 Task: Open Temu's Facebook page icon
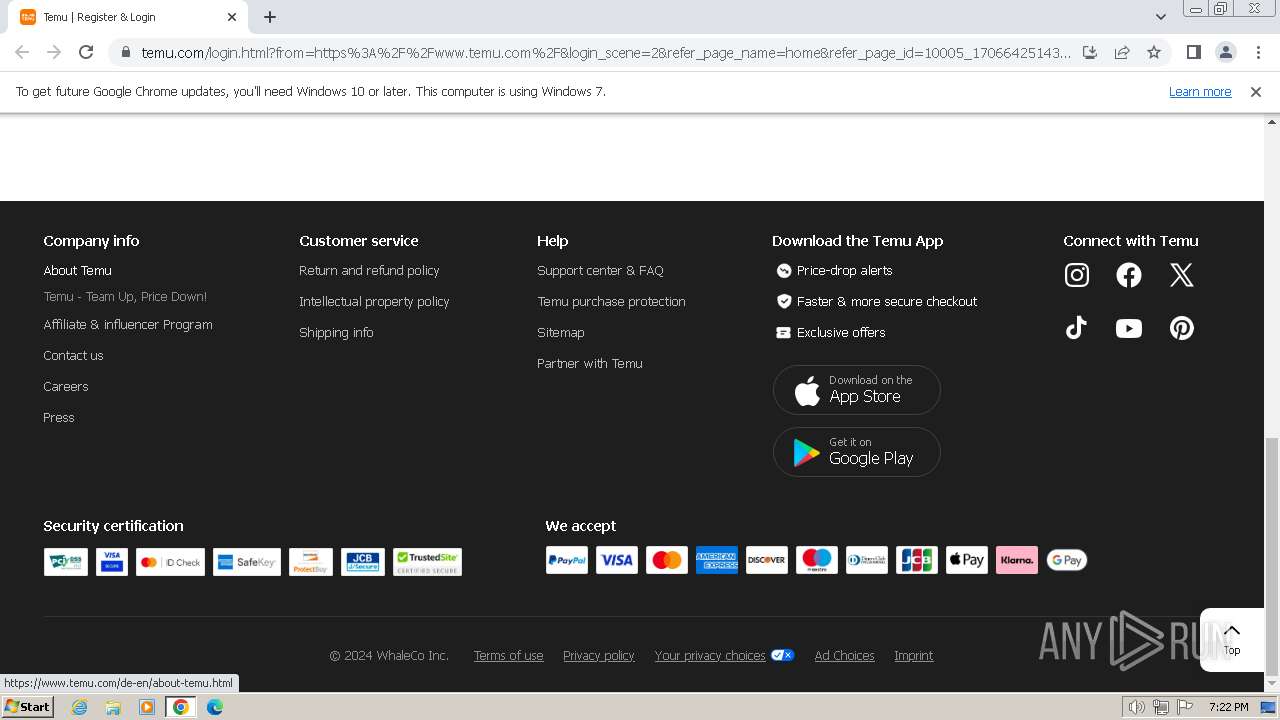(1129, 275)
